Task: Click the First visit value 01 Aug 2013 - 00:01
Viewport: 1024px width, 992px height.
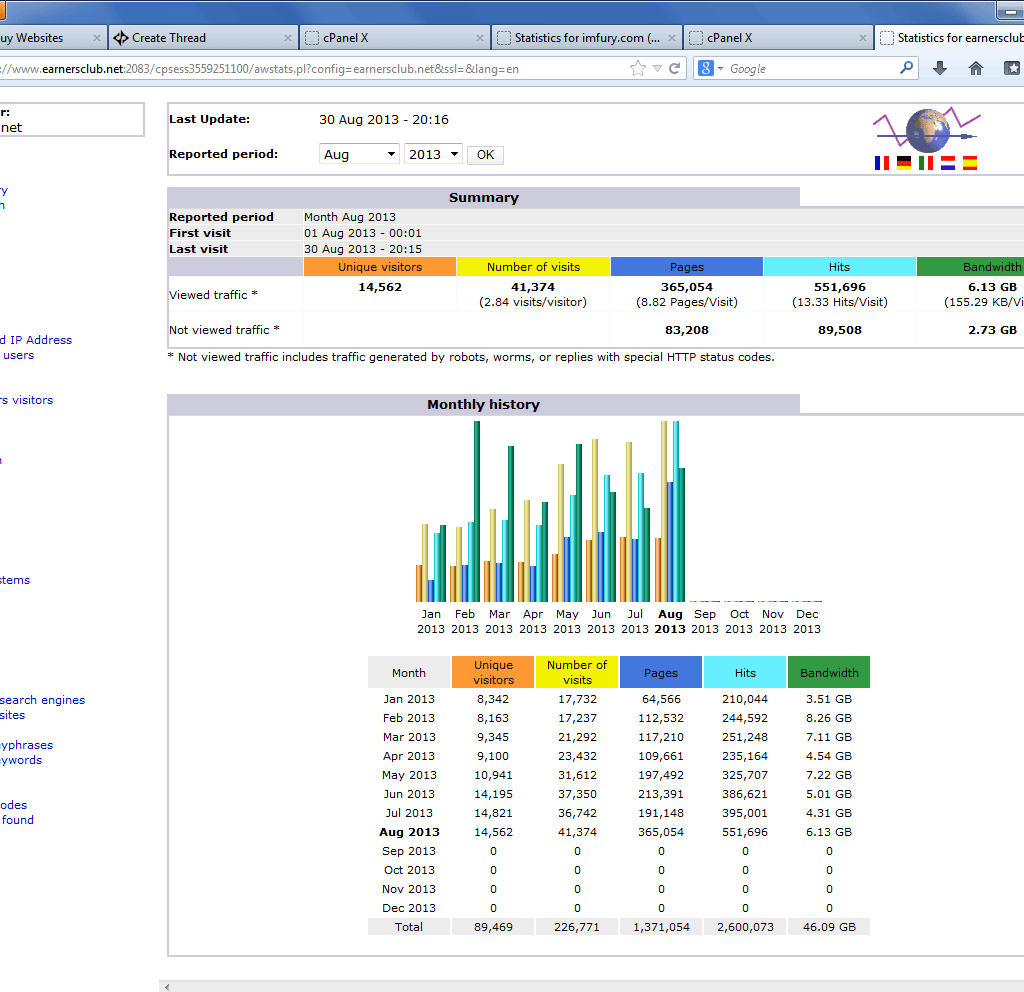Action: (x=362, y=233)
